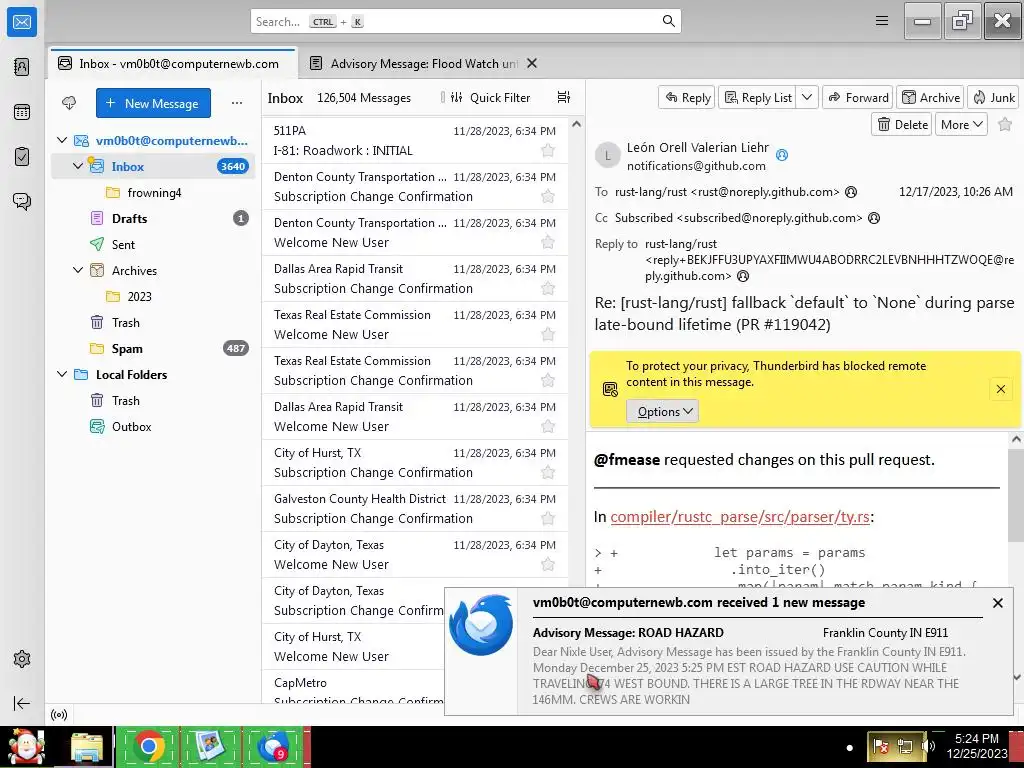Click the sender contact icon beside León Orell
1024x768 pixels.
(782, 155)
